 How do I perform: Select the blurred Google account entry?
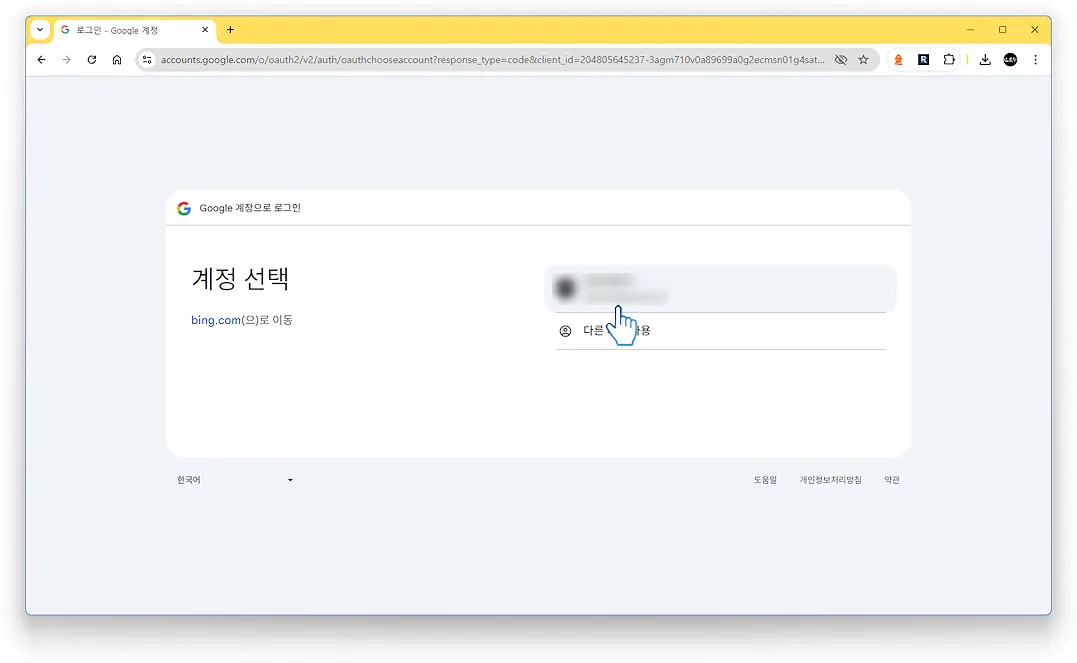click(x=720, y=287)
